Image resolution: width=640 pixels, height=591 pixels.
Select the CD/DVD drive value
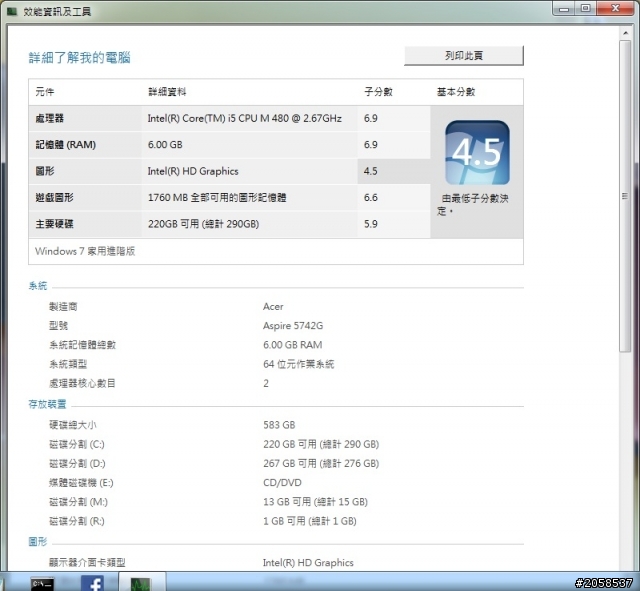[282, 482]
